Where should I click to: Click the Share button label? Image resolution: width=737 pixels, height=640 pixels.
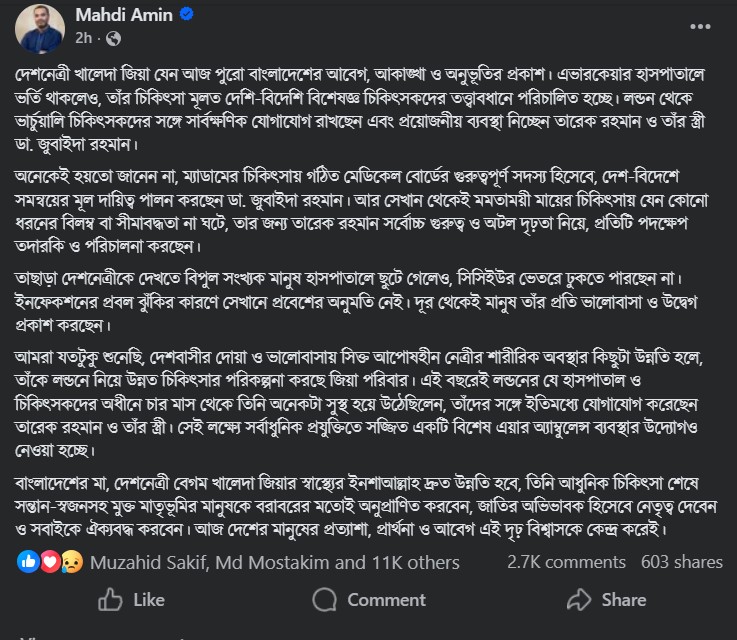(x=624, y=600)
